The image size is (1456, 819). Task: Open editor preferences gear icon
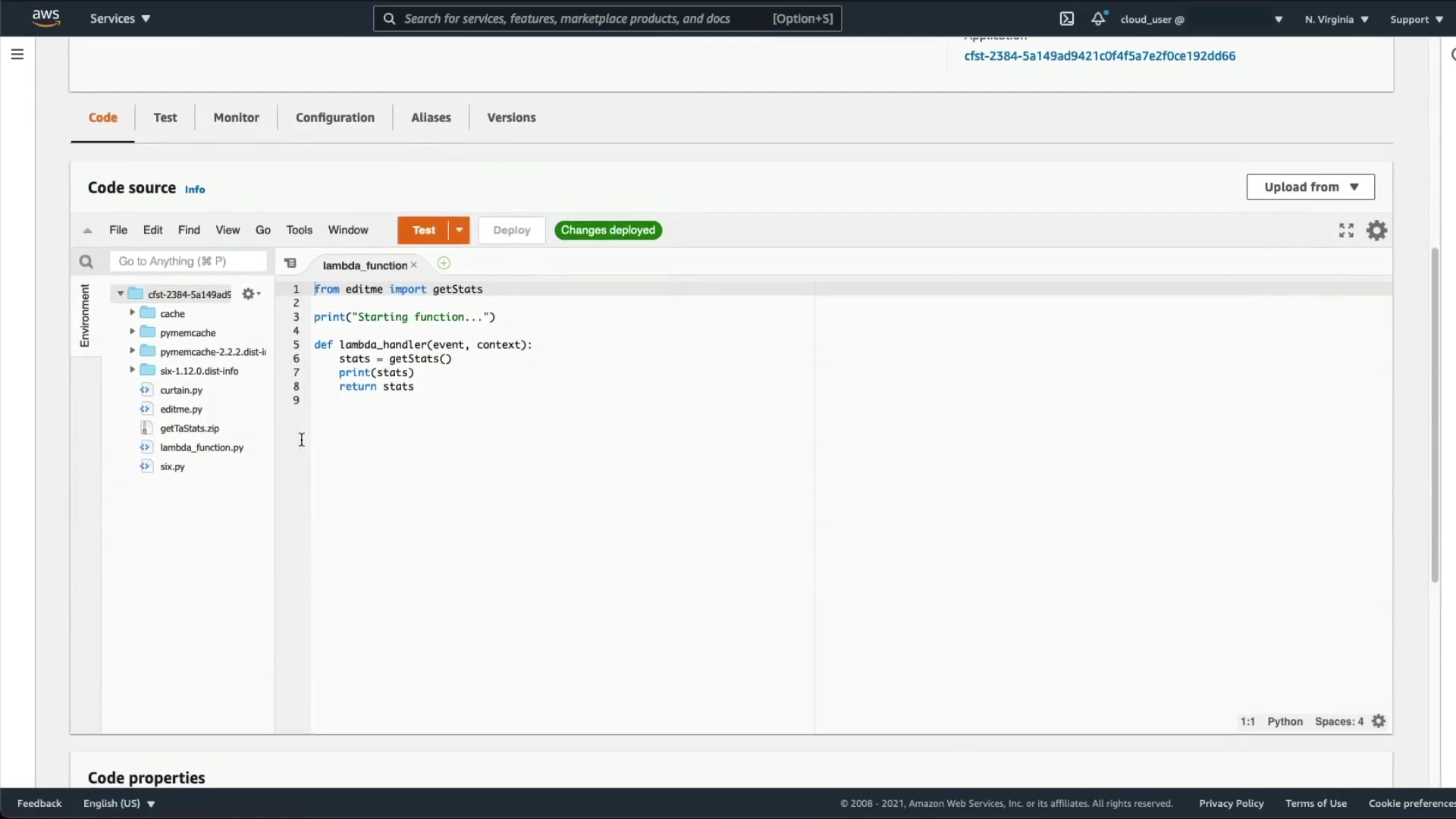(x=1376, y=231)
